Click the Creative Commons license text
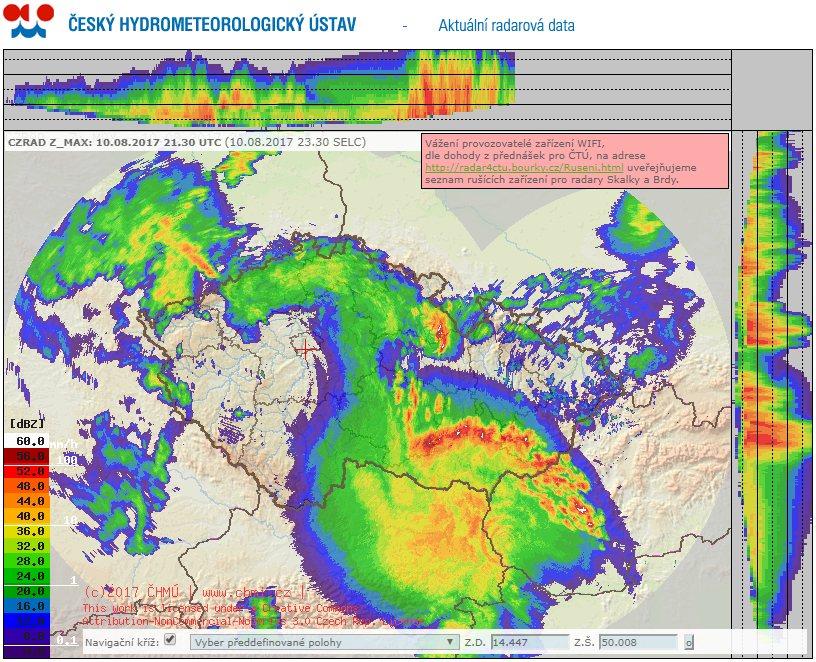 [x=253, y=615]
